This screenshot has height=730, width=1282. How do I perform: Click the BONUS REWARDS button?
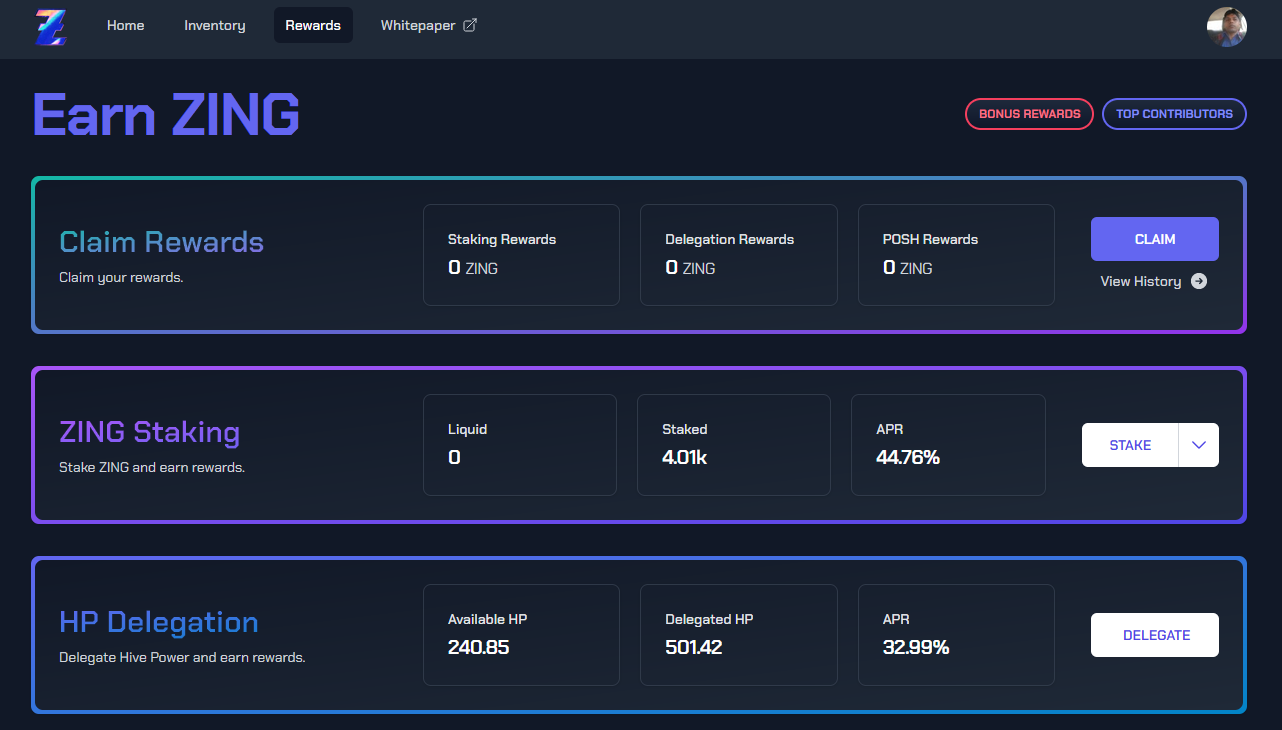[x=1029, y=114]
